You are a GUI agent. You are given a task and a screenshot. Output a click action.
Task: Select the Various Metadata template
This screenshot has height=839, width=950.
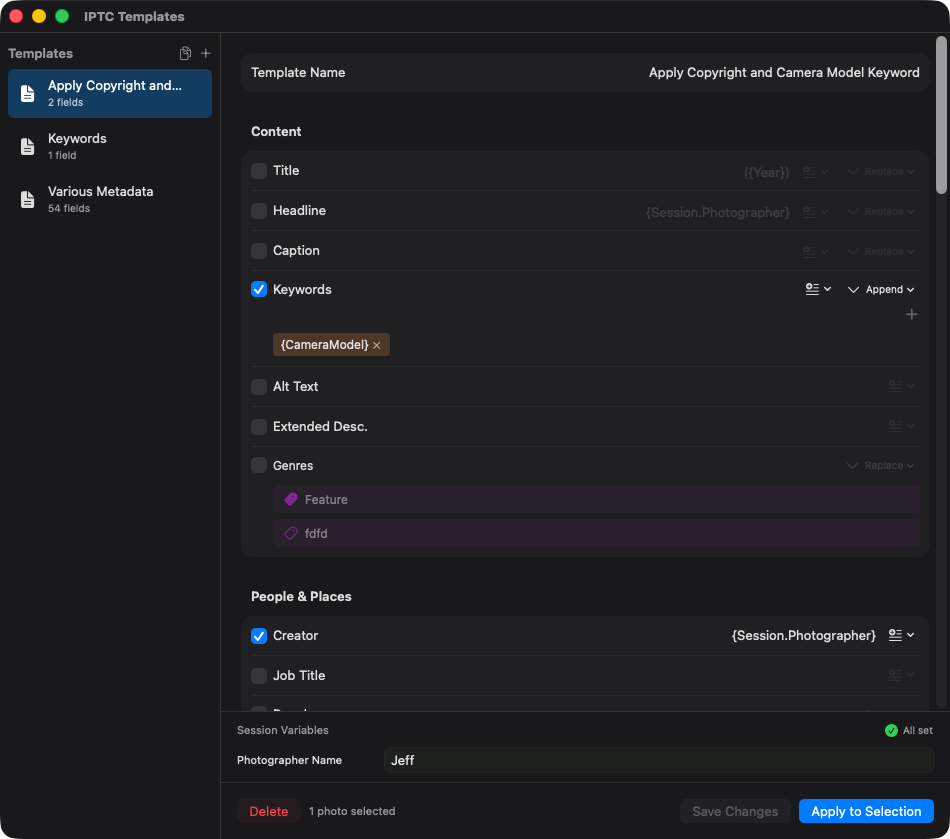(110, 199)
